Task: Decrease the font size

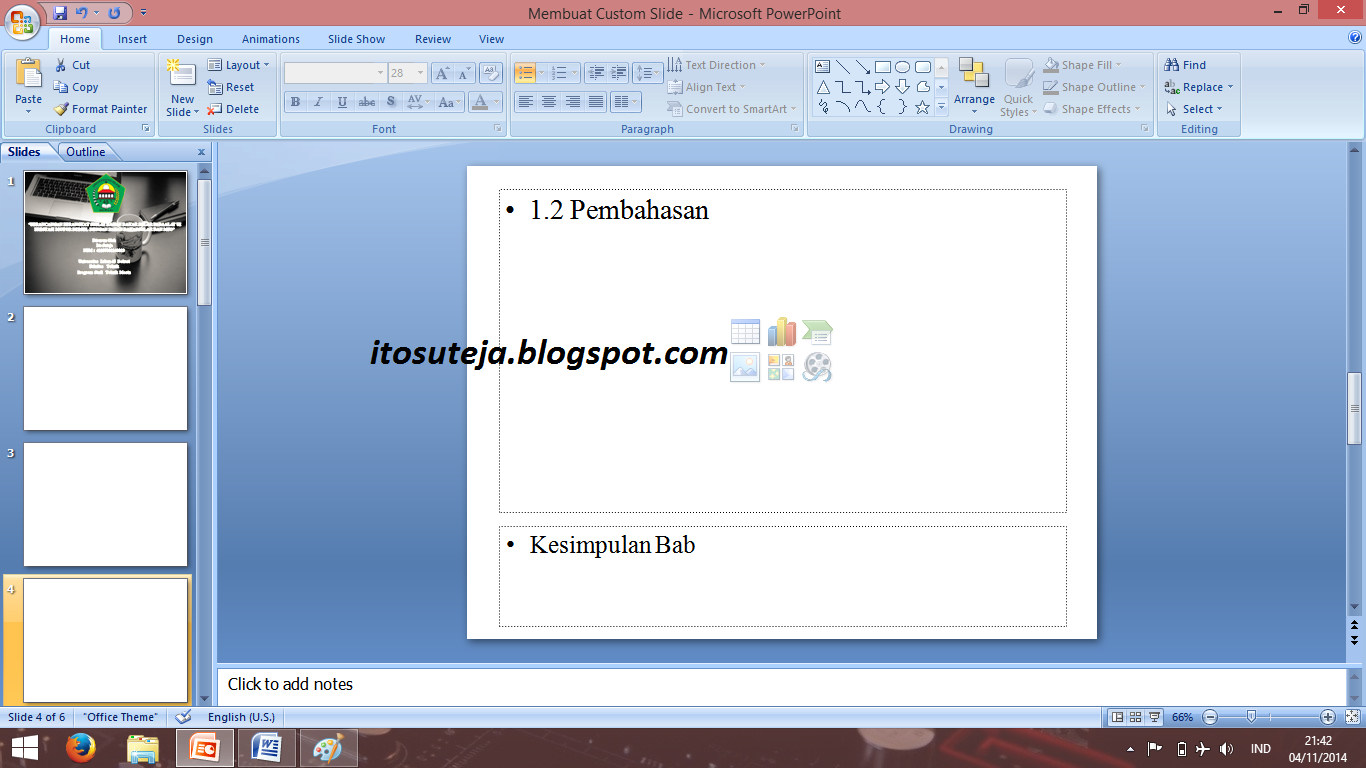Action: [x=464, y=73]
